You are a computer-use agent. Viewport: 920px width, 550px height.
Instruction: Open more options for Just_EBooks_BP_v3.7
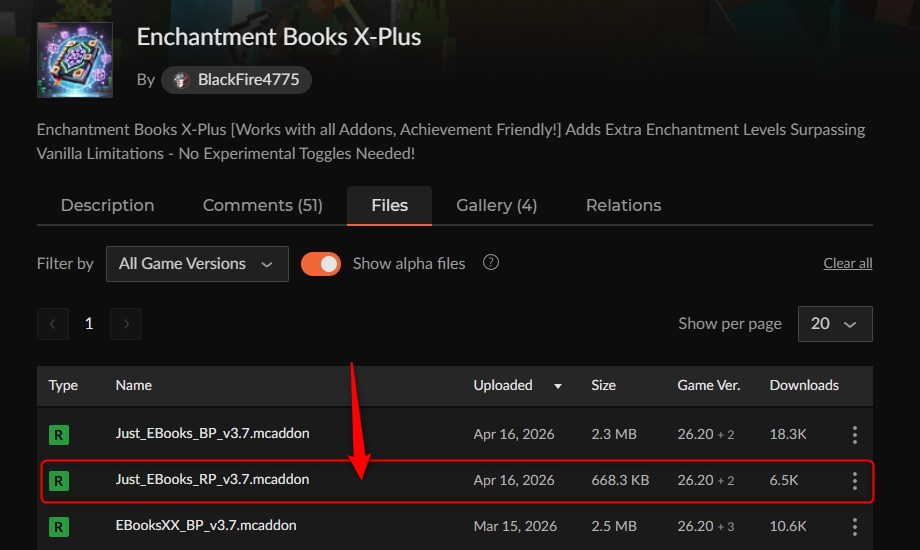tap(855, 435)
